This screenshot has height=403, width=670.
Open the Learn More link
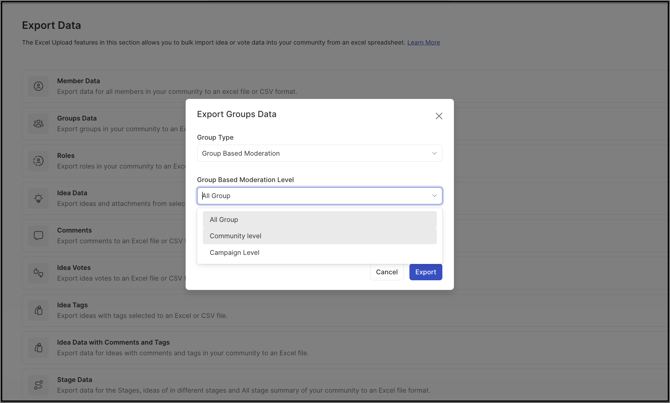click(423, 43)
